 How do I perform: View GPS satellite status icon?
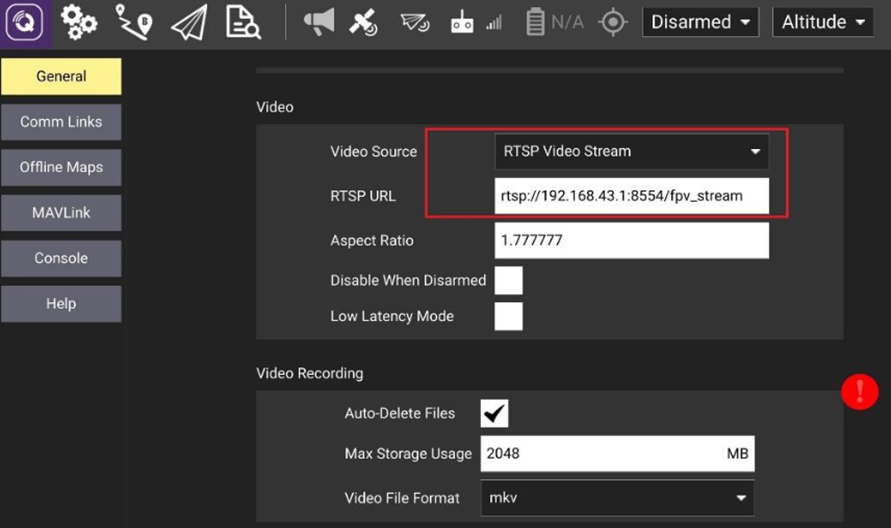[x=364, y=22]
